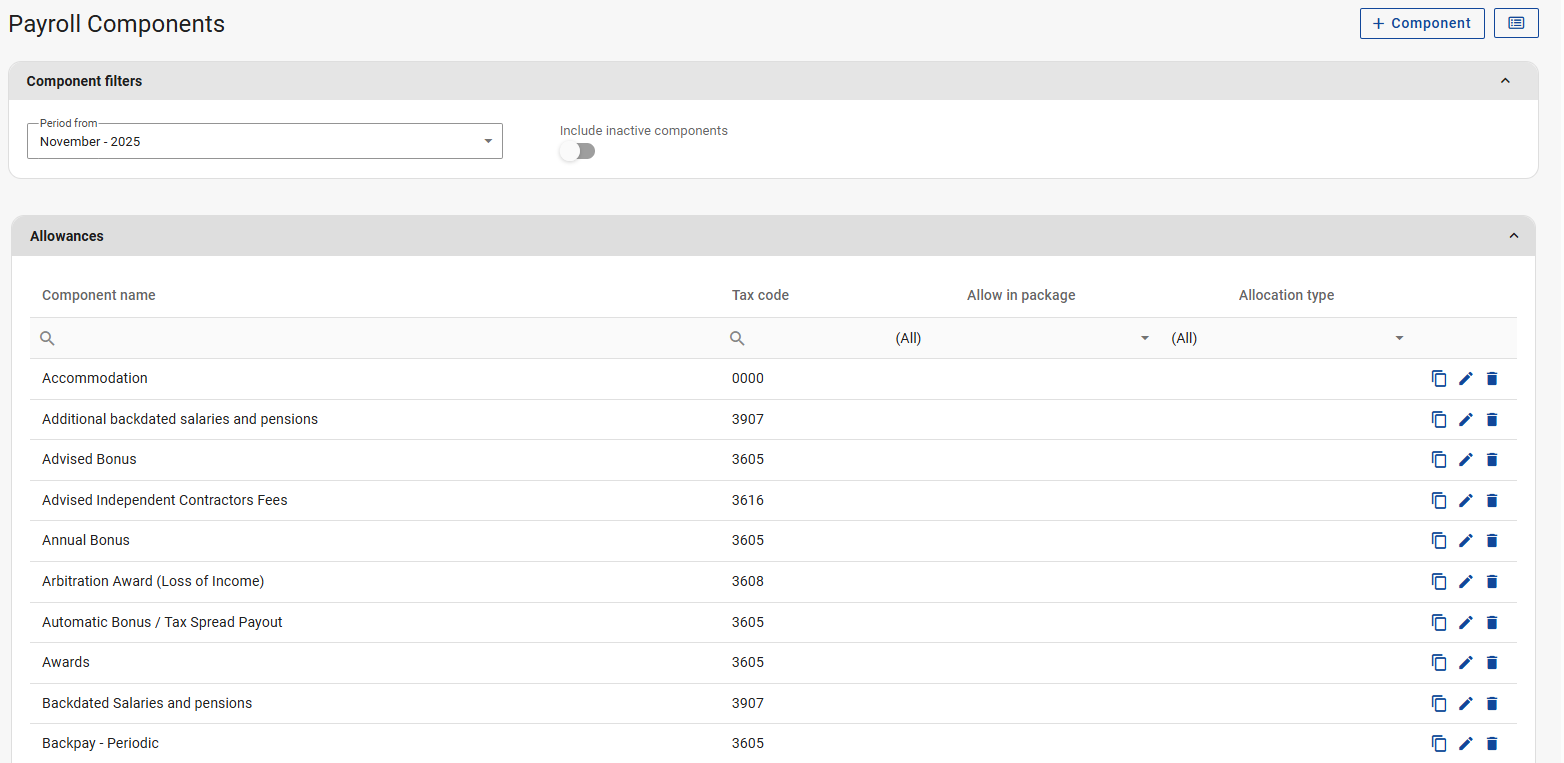Image resolution: width=1564 pixels, height=763 pixels.
Task: Edit the Advised Bonus component
Action: 1466,460
